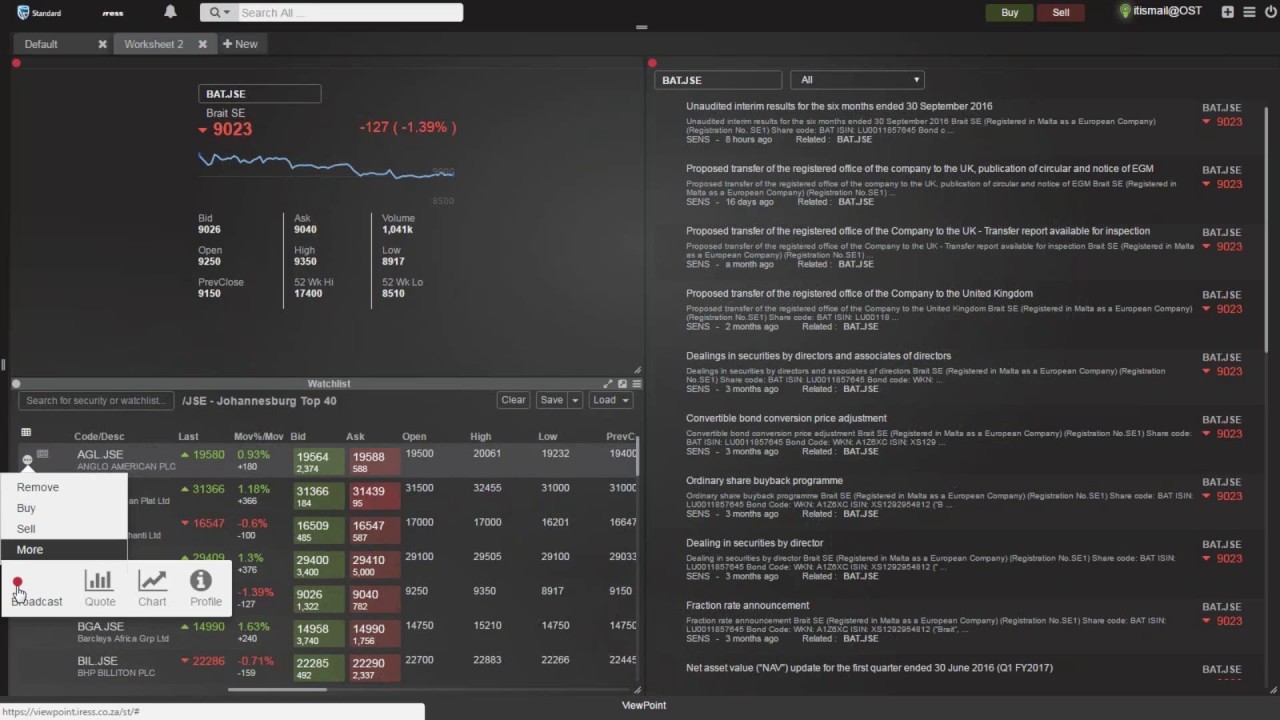
Task: Click the green Buy button in header
Action: 1010,13
